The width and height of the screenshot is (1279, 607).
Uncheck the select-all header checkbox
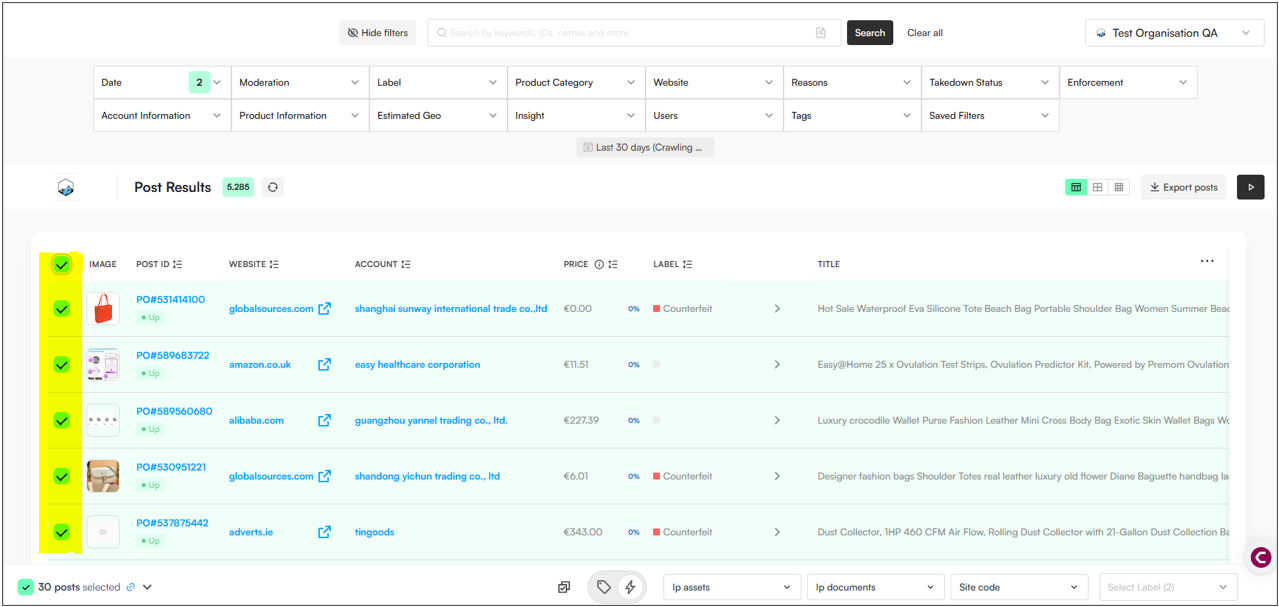62,265
